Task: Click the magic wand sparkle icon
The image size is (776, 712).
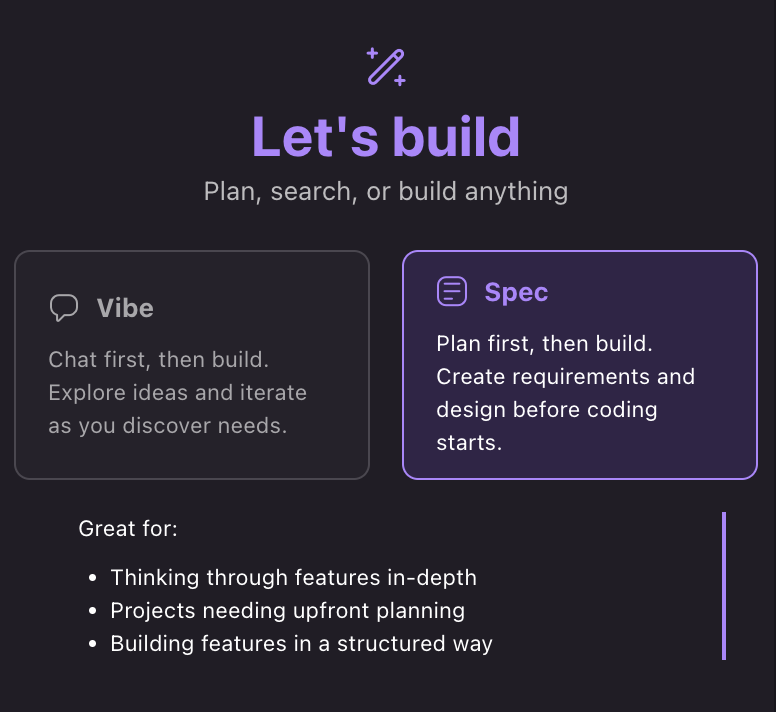Action: [386, 66]
